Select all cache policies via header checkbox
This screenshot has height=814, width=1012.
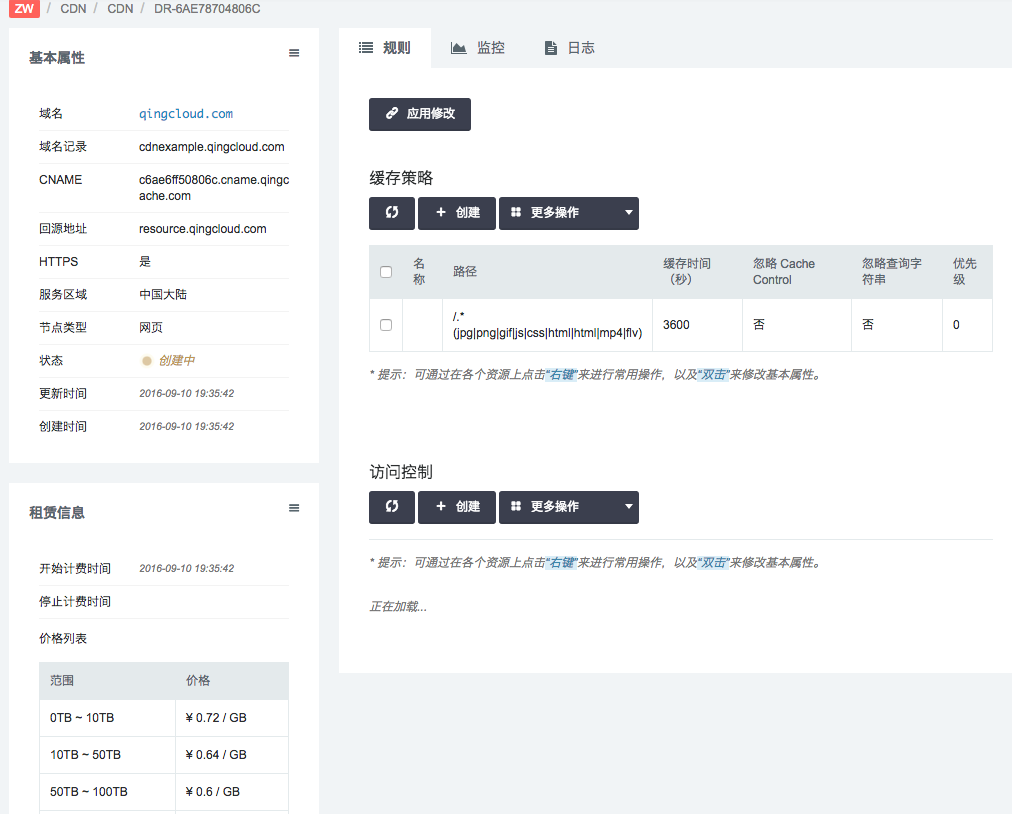click(x=386, y=272)
